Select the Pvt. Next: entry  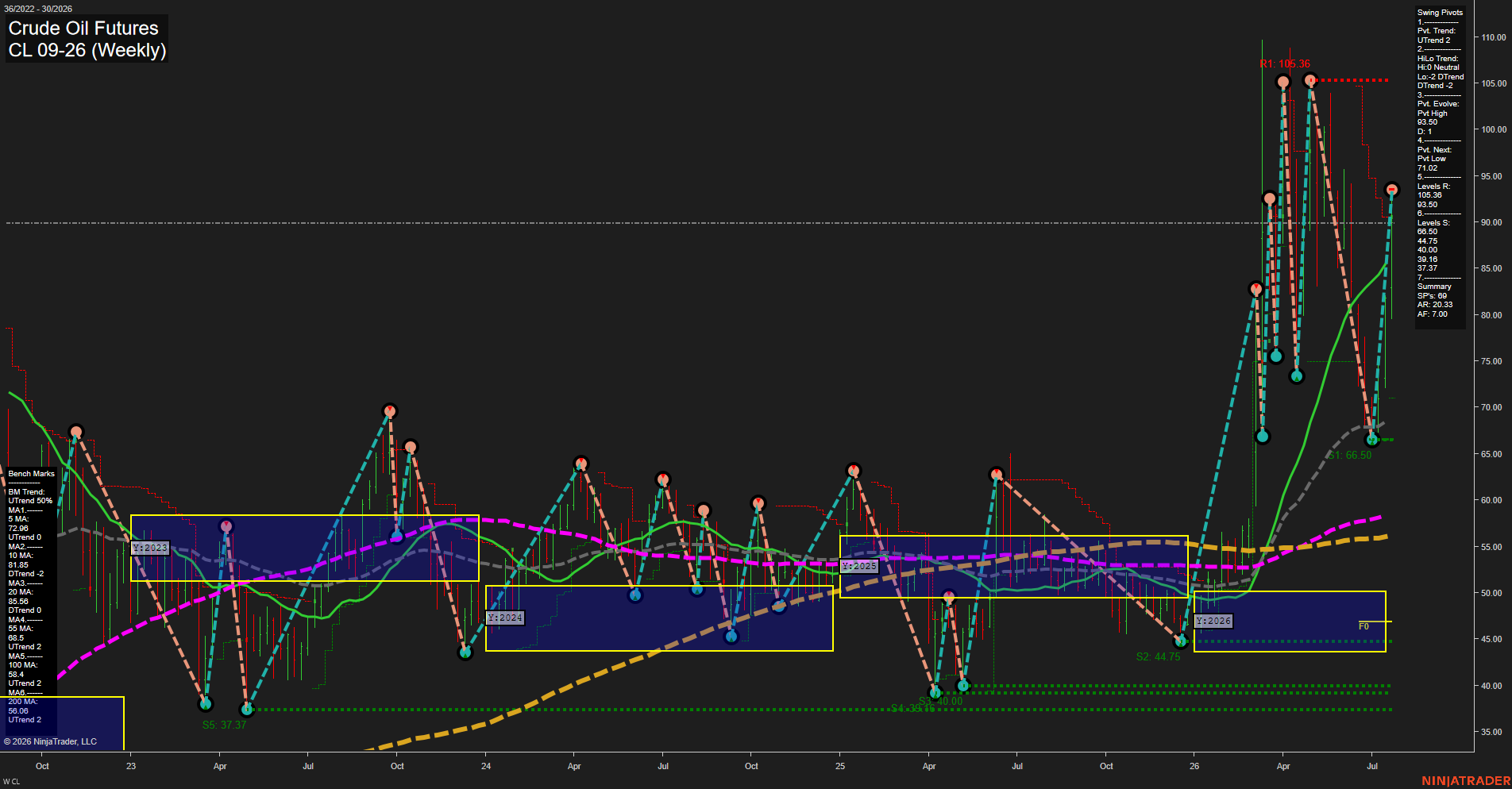[x=1434, y=150]
